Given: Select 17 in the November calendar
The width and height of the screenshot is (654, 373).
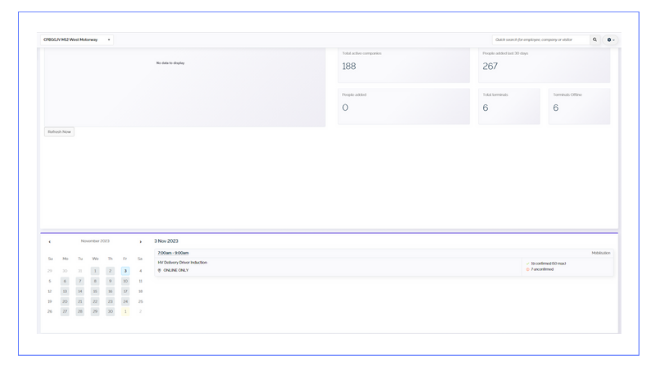Looking at the screenshot, I should pos(125,291).
